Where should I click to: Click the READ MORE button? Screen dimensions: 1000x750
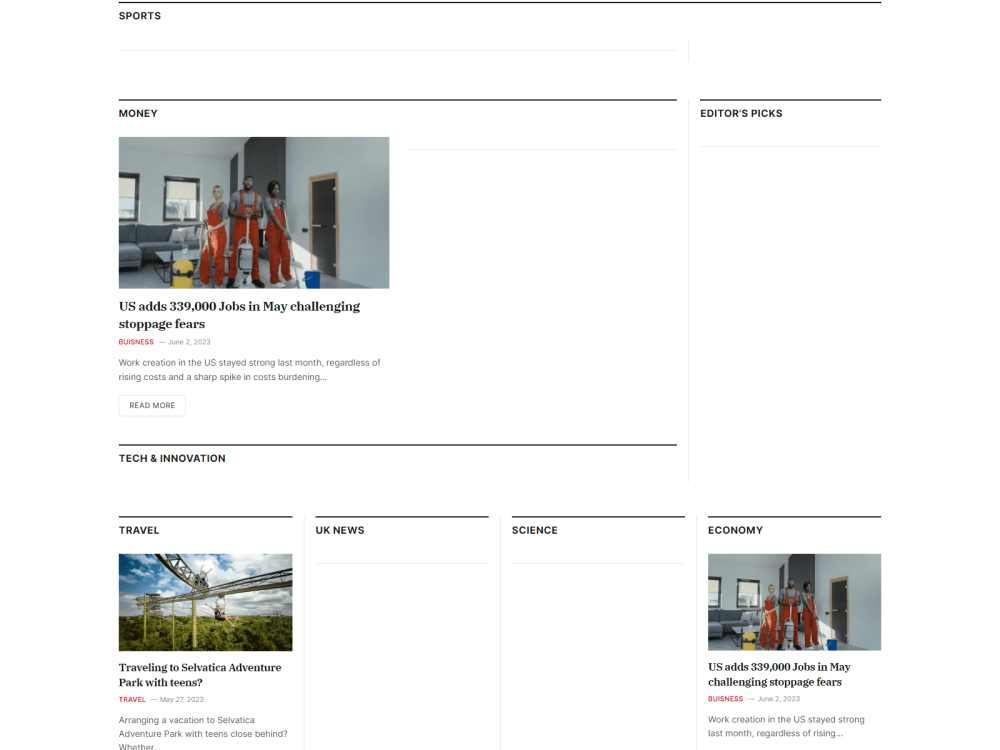152,405
